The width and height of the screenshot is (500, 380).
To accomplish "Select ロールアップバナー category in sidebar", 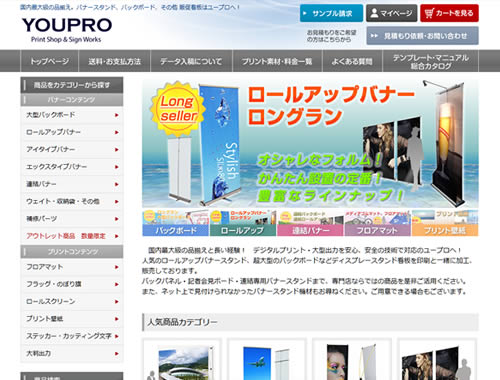I will 72,132.
